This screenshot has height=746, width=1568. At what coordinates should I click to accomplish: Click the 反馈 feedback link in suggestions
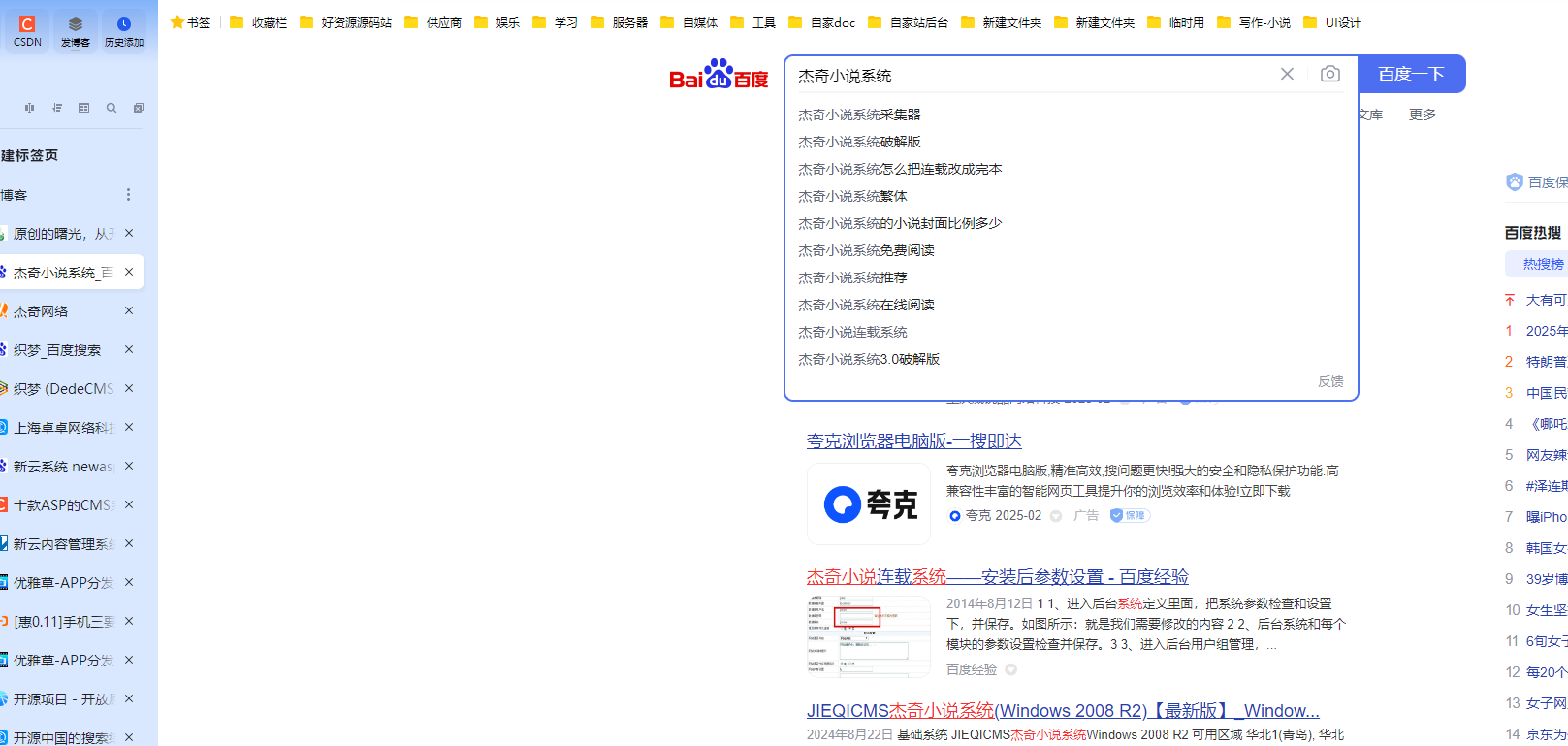click(x=1330, y=381)
